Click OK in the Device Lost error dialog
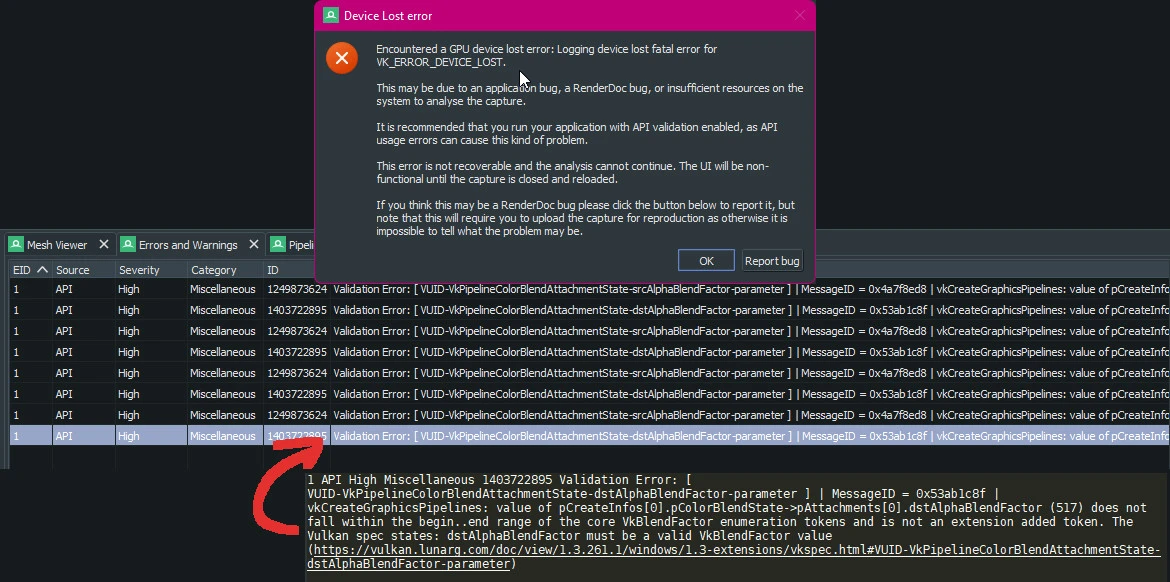Image resolution: width=1170 pixels, height=582 pixels. point(706,260)
